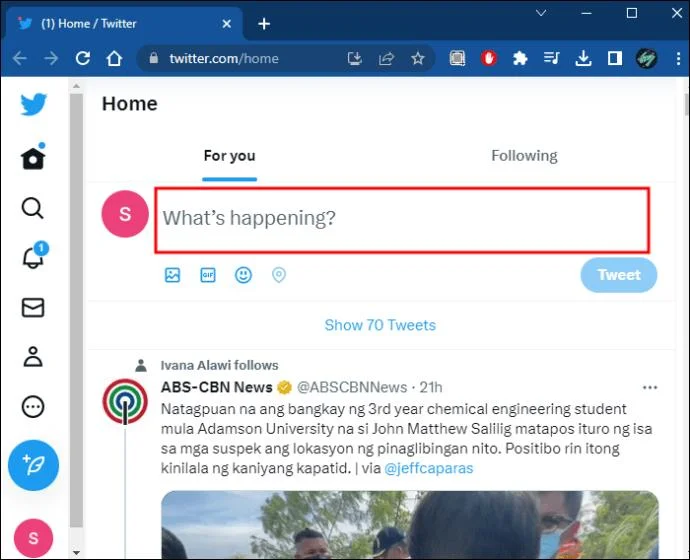
Task: Open a new browser tab
Action: 264,24
